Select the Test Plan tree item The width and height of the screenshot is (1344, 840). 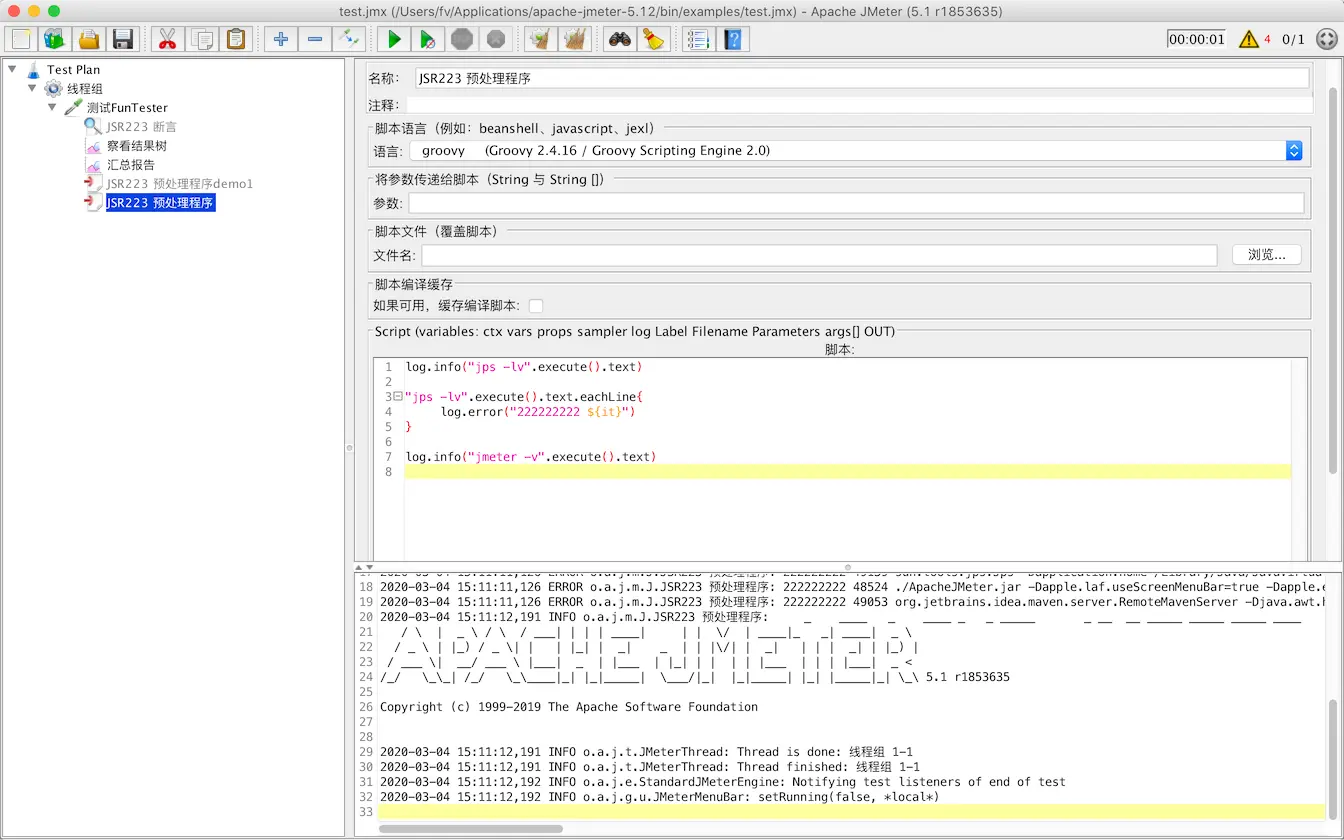[73, 70]
